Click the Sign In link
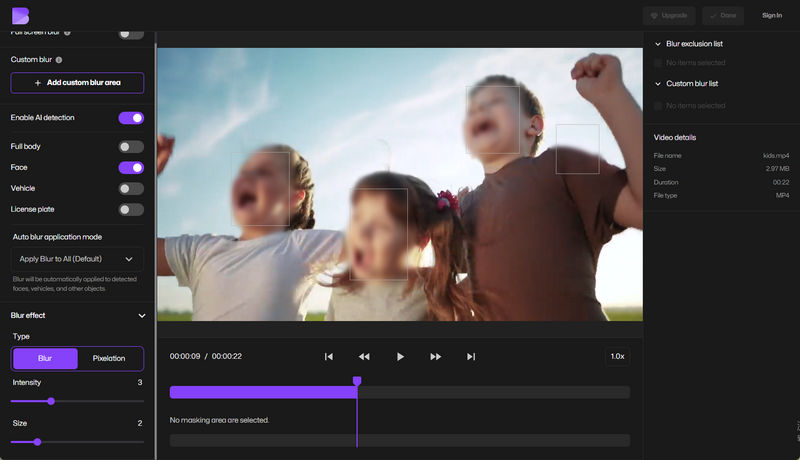Screen dimensions: 800x460 click(772, 16)
